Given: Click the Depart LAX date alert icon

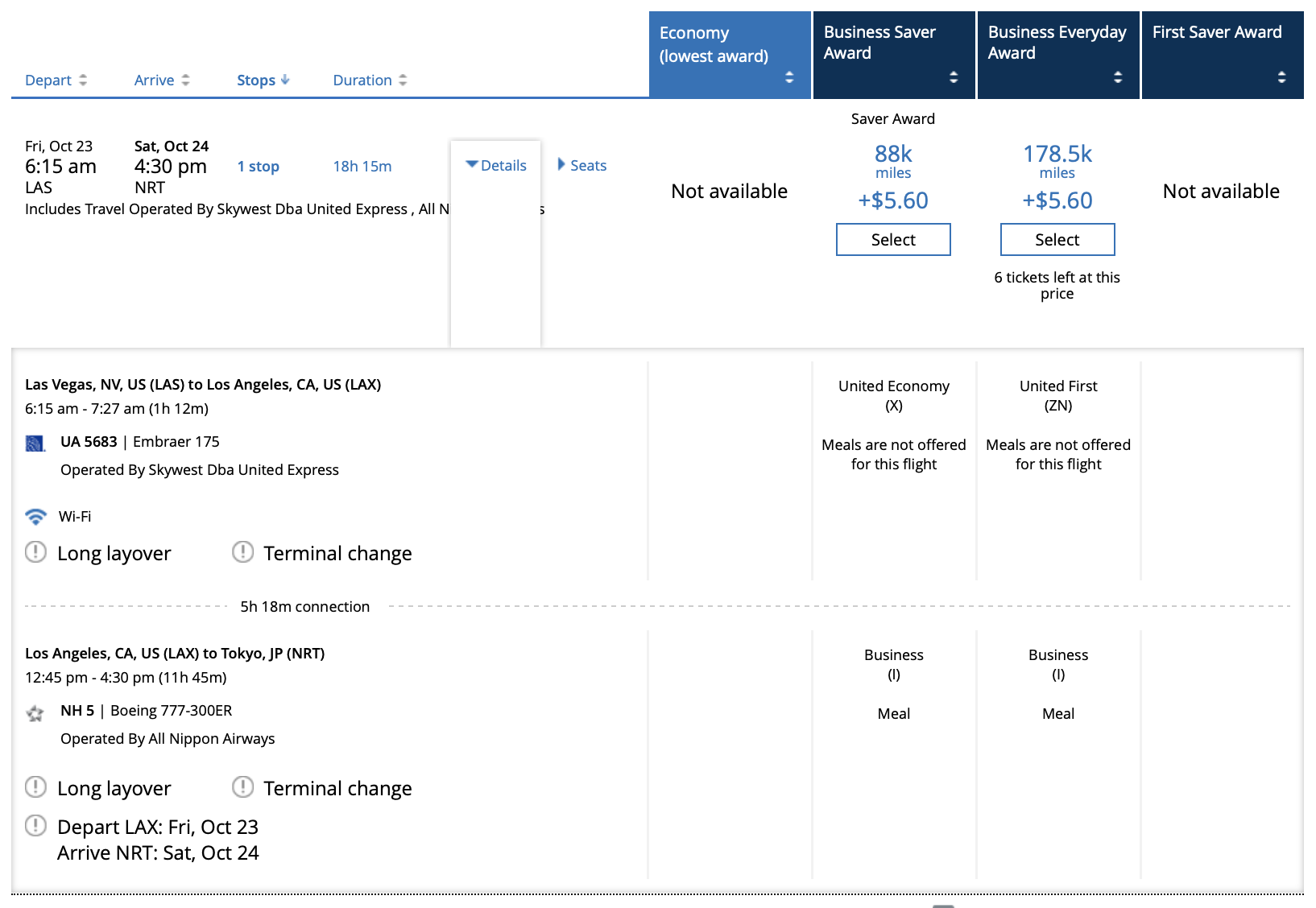Looking at the screenshot, I should click(x=35, y=825).
